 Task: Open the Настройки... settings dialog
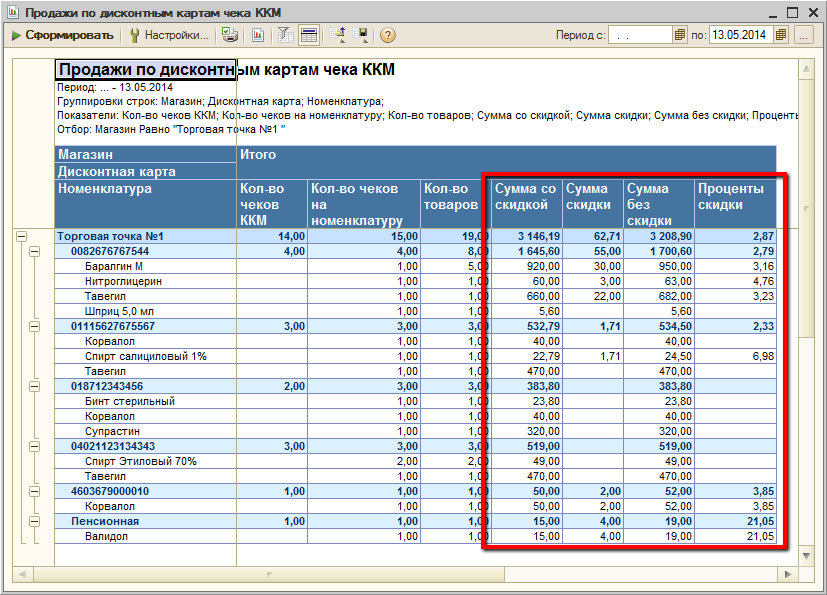pyautogui.click(x=169, y=35)
